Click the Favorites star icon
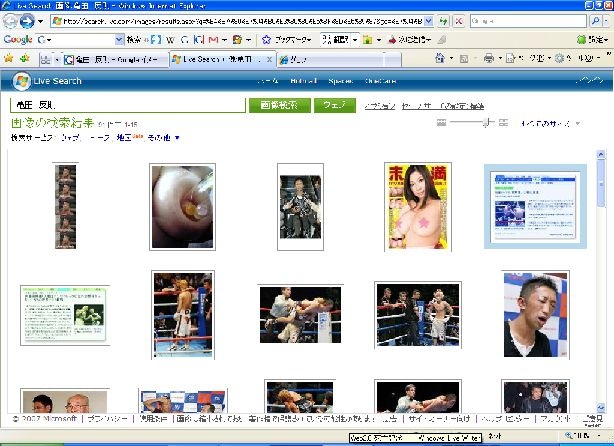 pos(9,58)
